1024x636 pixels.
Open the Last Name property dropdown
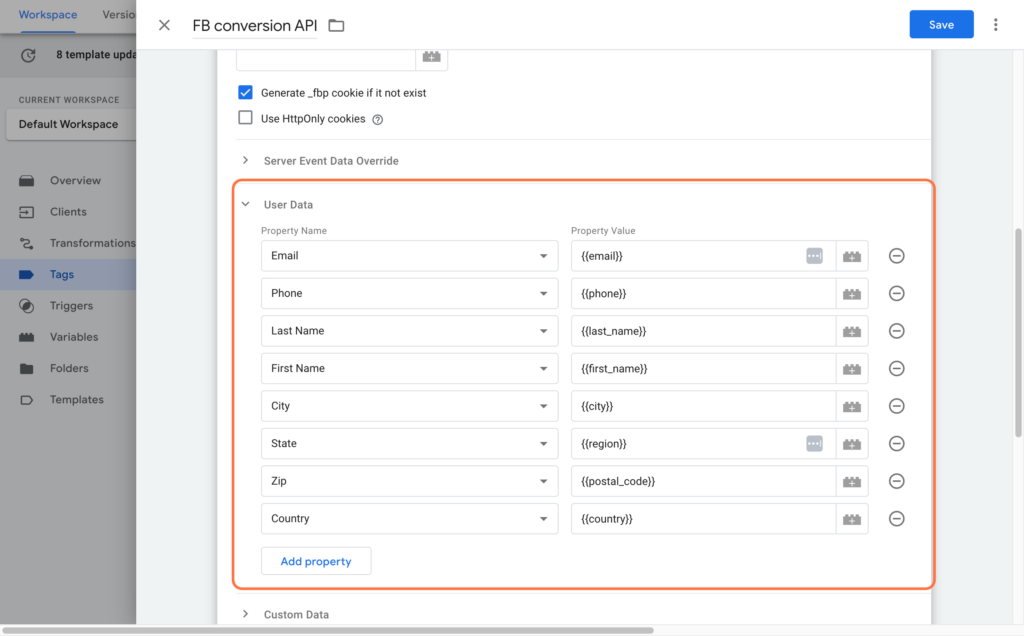point(409,331)
